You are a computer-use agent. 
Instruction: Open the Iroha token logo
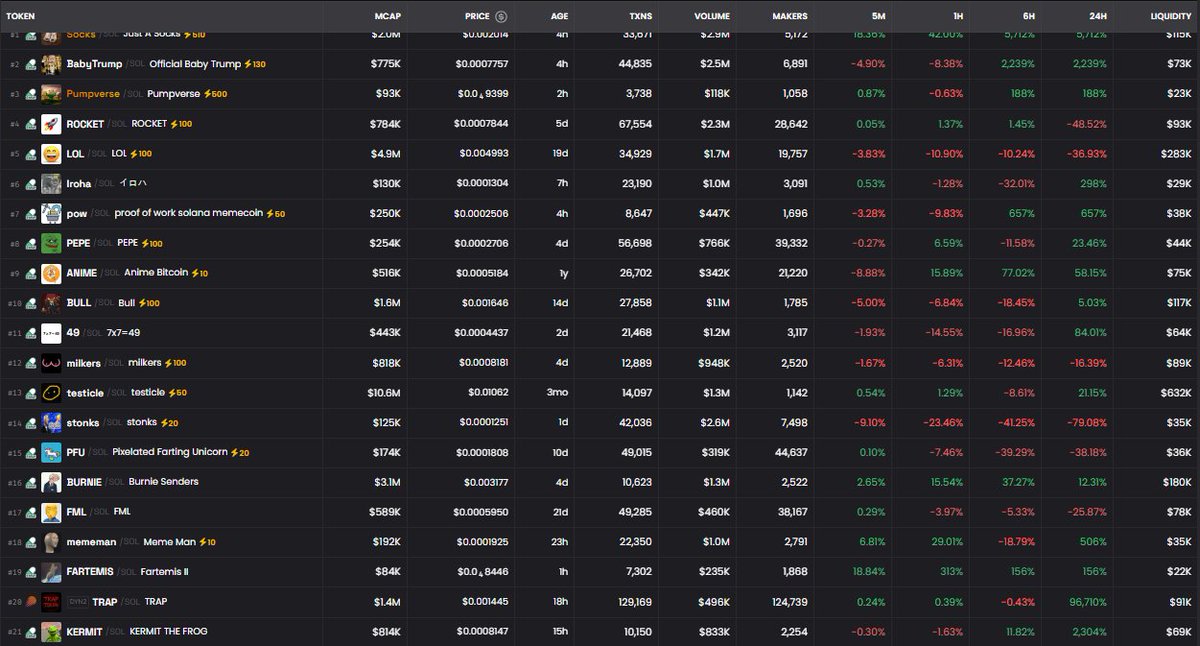pos(51,184)
